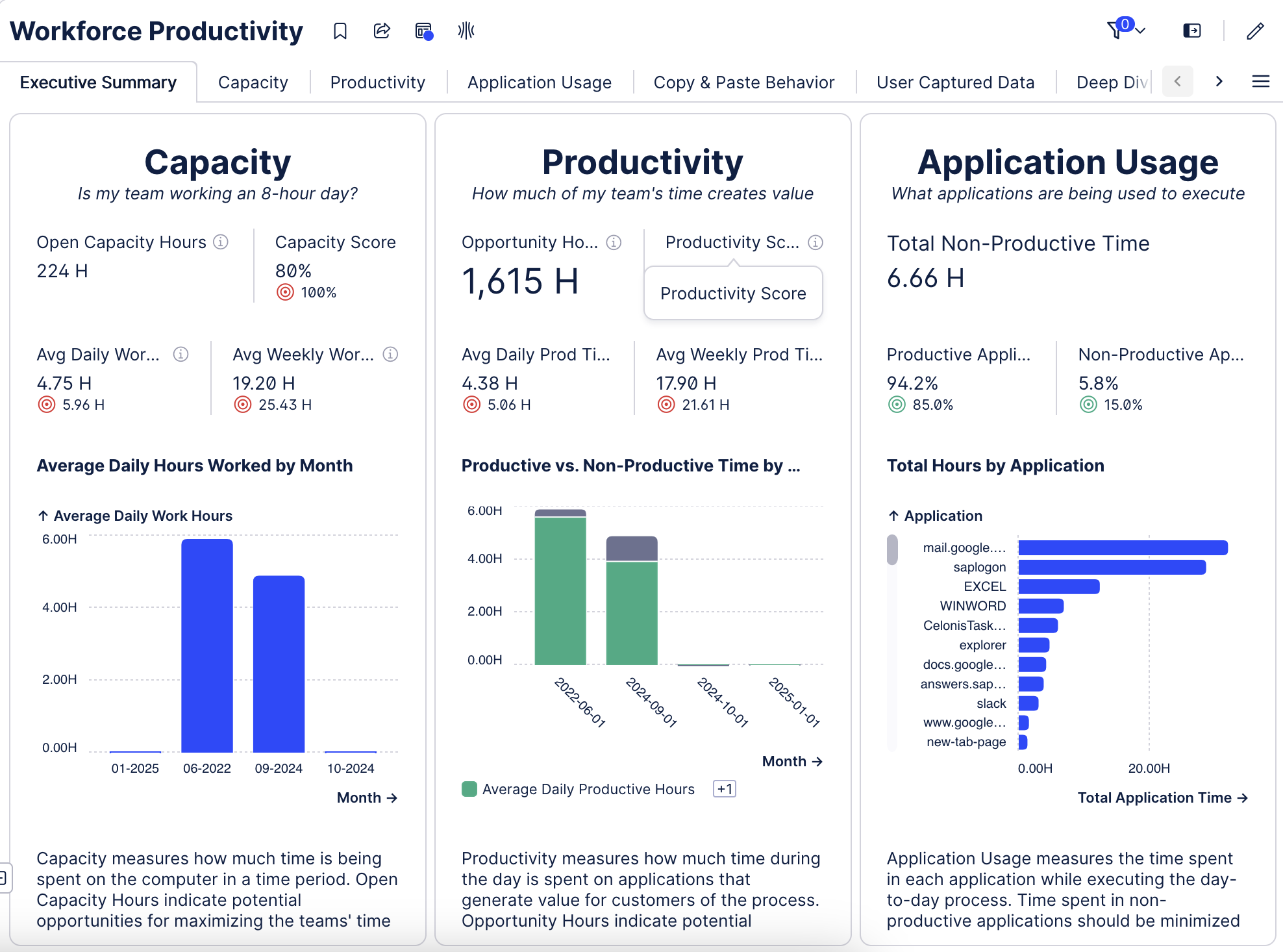Open the Copy & Paste Behavior tab

click(x=743, y=82)
